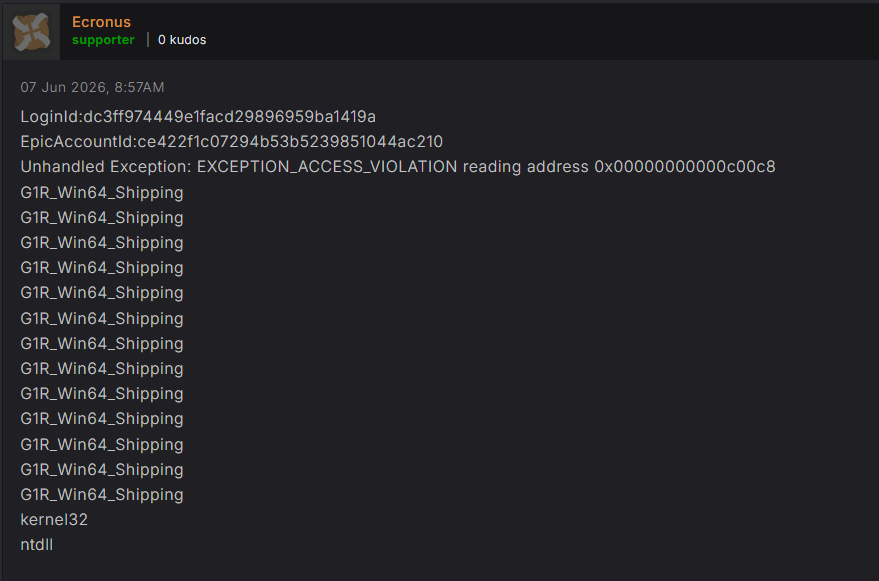Viewport: 879px width, 581px height.
Task: Select memory address 0x00000000000c00c8
Action: tap(685, 167)
